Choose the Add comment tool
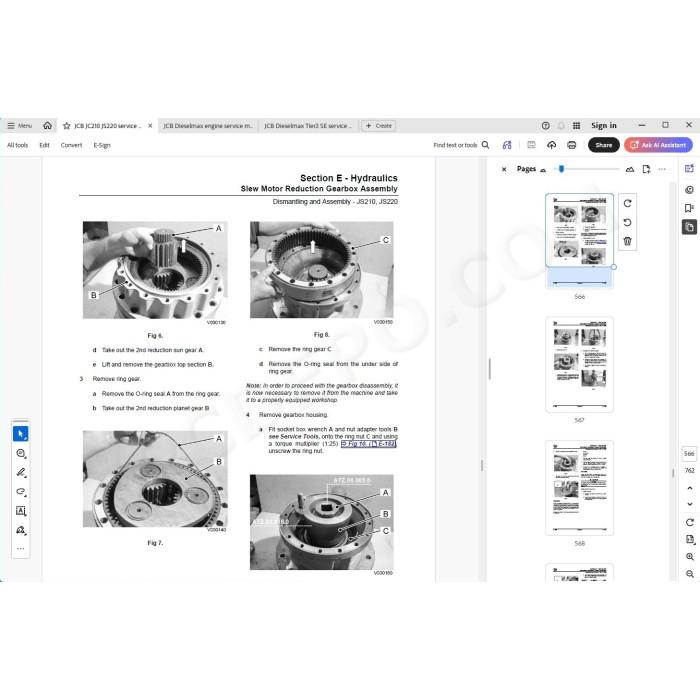 pos(21,453)
